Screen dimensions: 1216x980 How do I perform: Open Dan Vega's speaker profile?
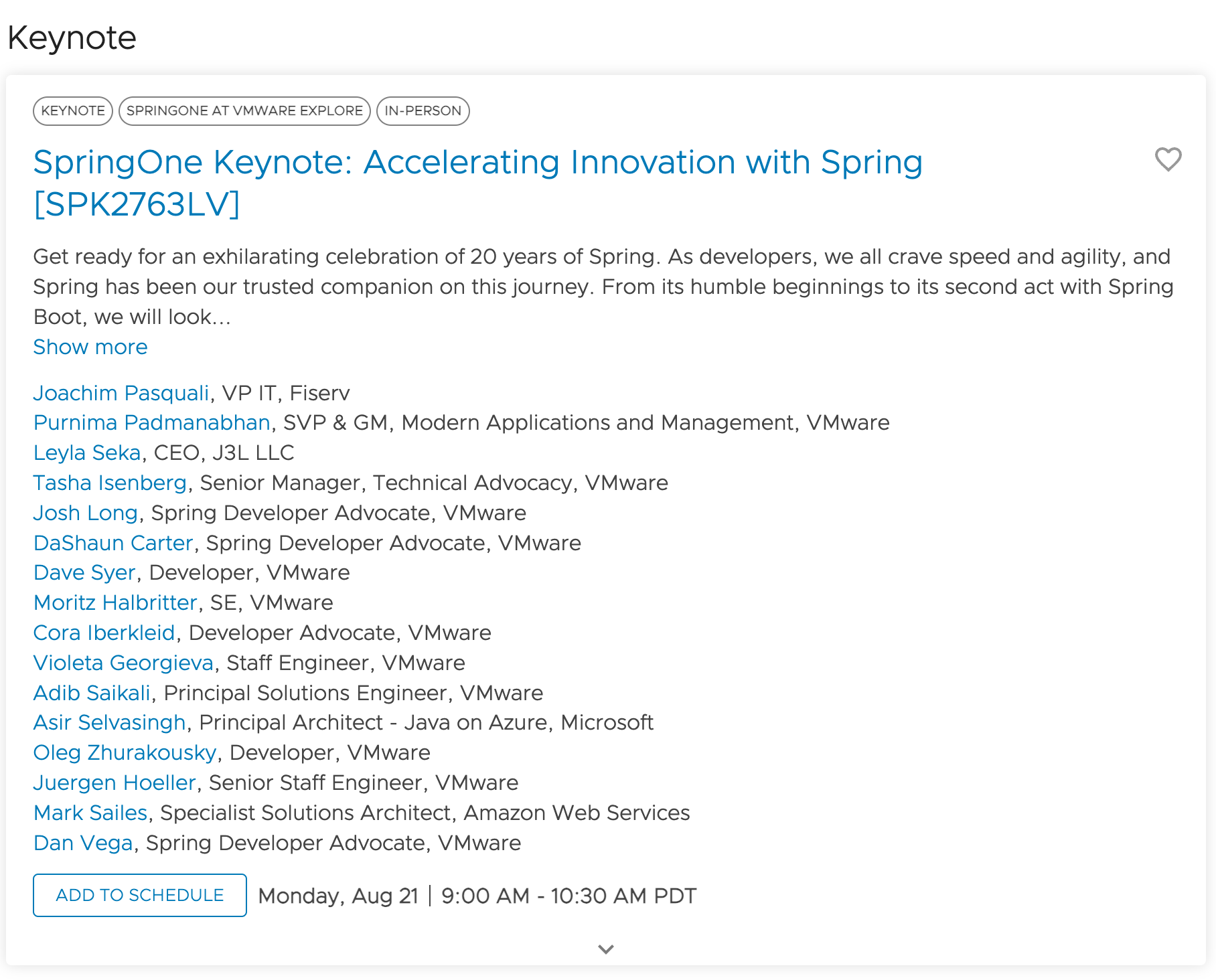(x=82, y=843)
